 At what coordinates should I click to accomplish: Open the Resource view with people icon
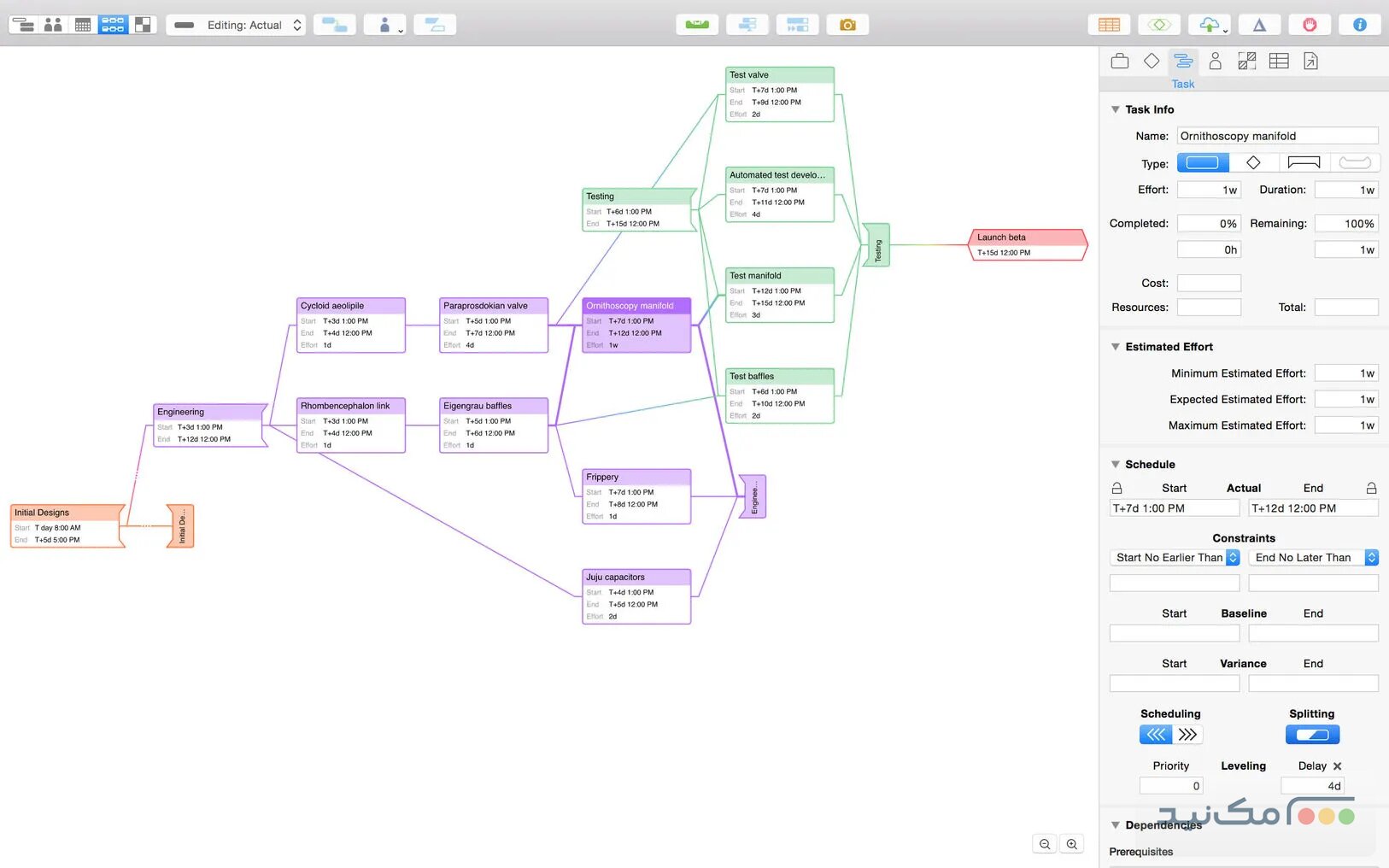pos(53,25)
